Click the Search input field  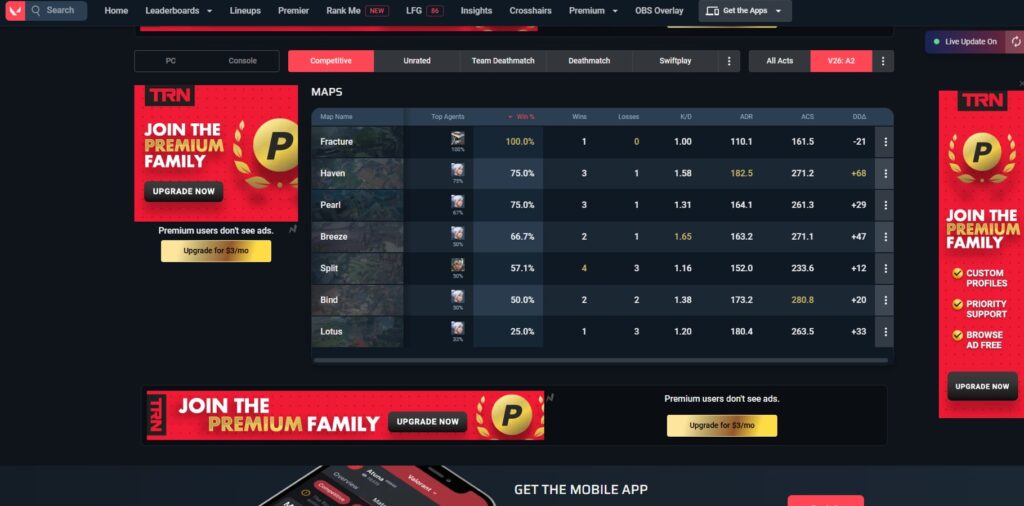click(56, 10)
